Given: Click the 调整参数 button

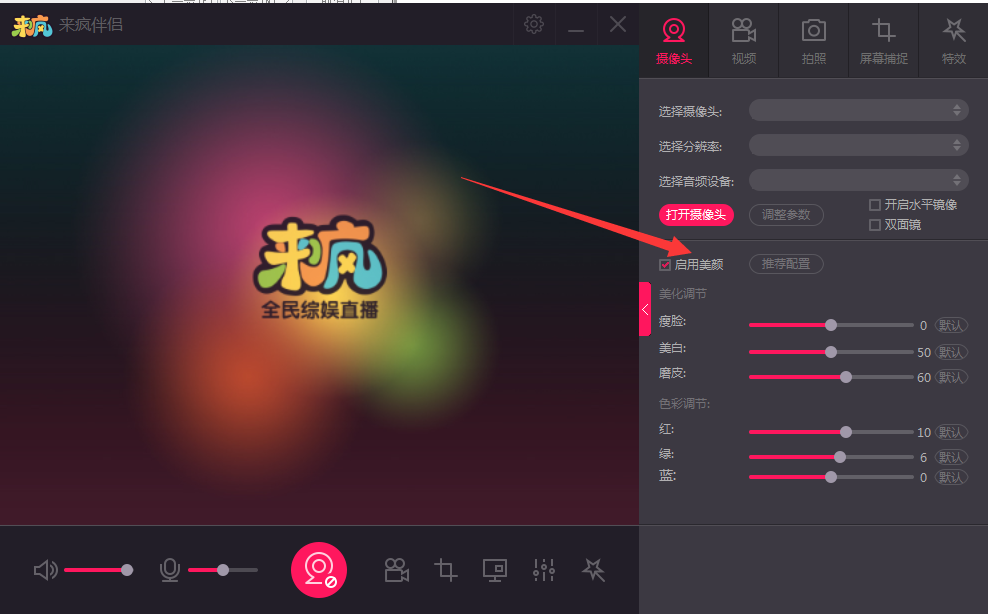Looking at the screenshot, I should 786,215.
